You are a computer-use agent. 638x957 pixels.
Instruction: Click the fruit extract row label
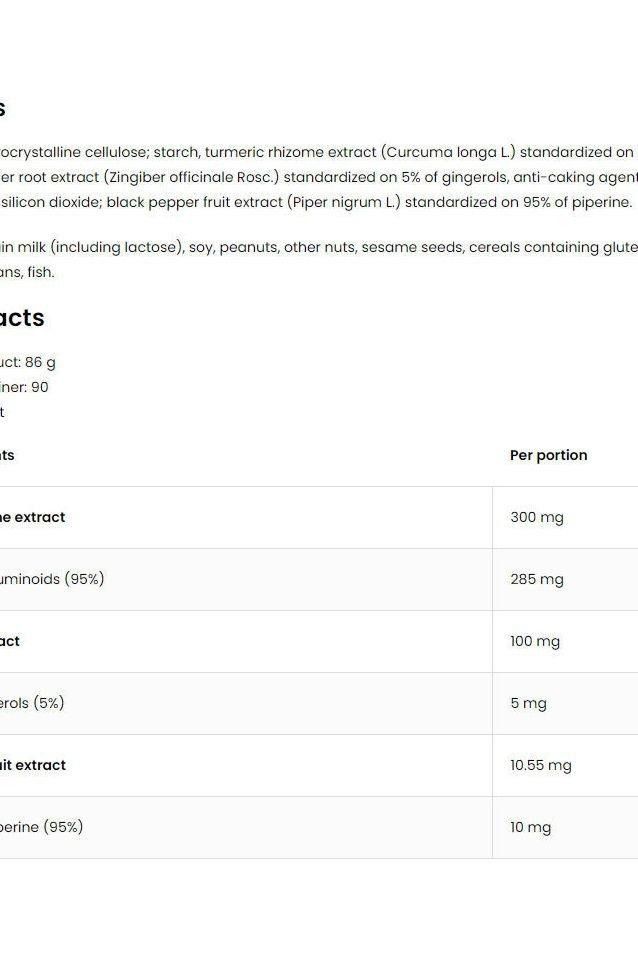point(33,765)
